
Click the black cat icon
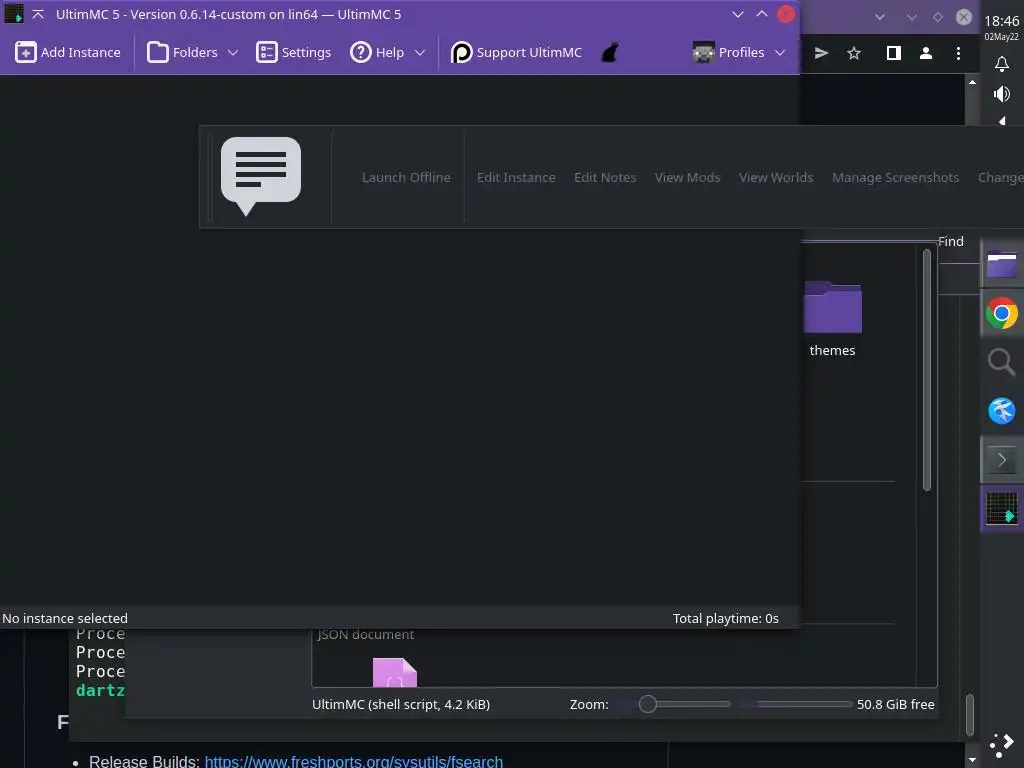[x=610, y=52]
